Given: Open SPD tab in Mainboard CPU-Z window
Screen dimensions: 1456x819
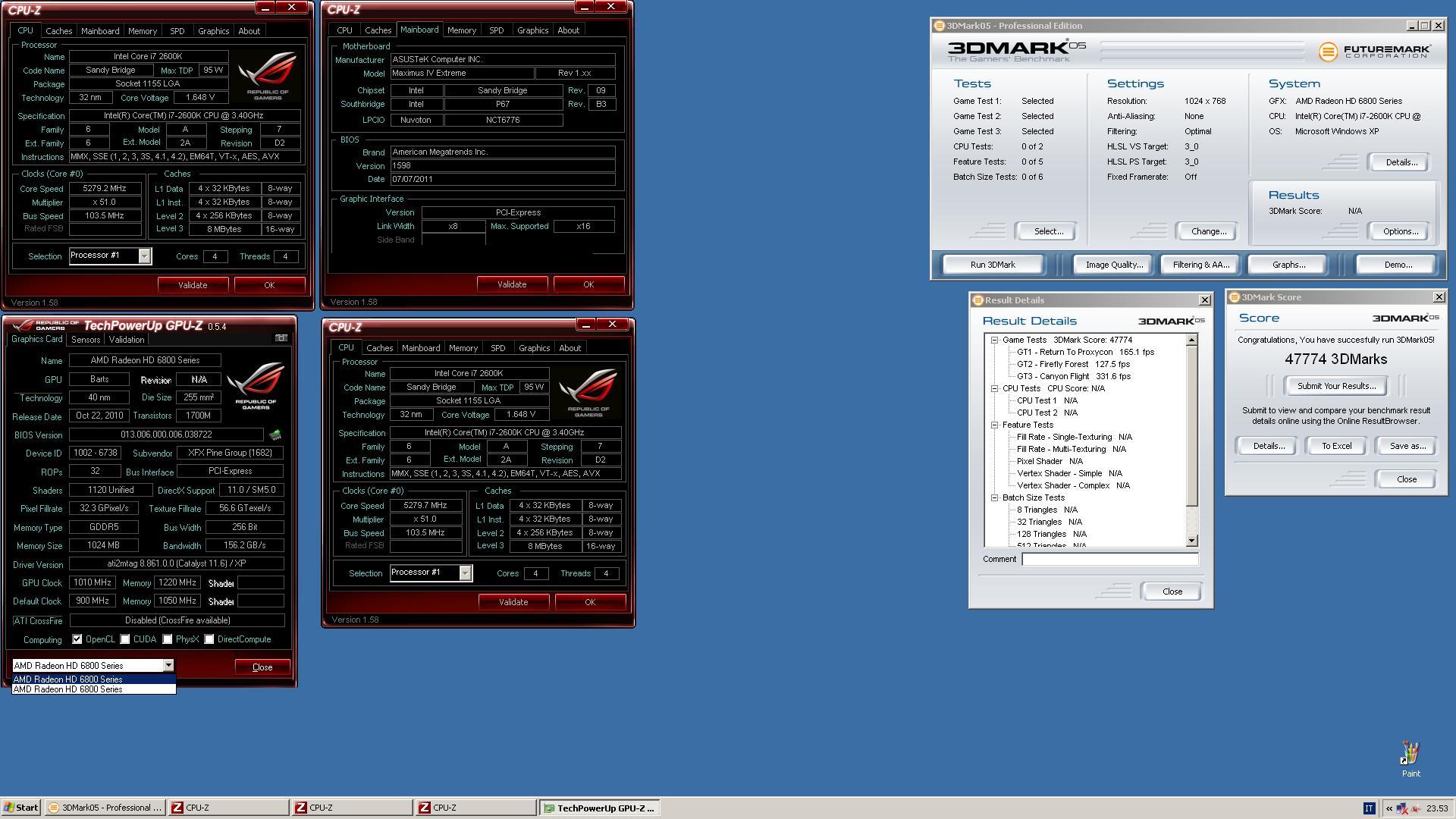Looking at the screenshot, I should pyautogui.click(x=496, y=30).
